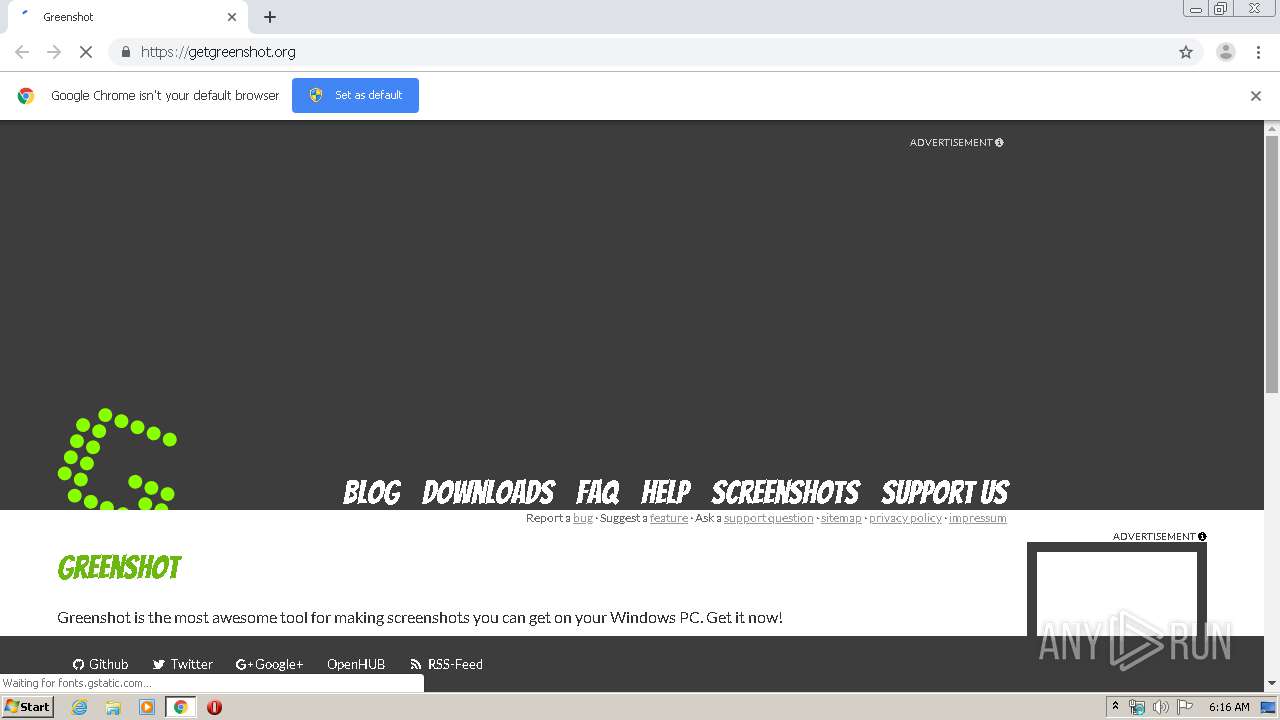Viewport: 1280px width, 720px height.
Task: Follow the feature suggestion link
Action: tap(669, 518)
